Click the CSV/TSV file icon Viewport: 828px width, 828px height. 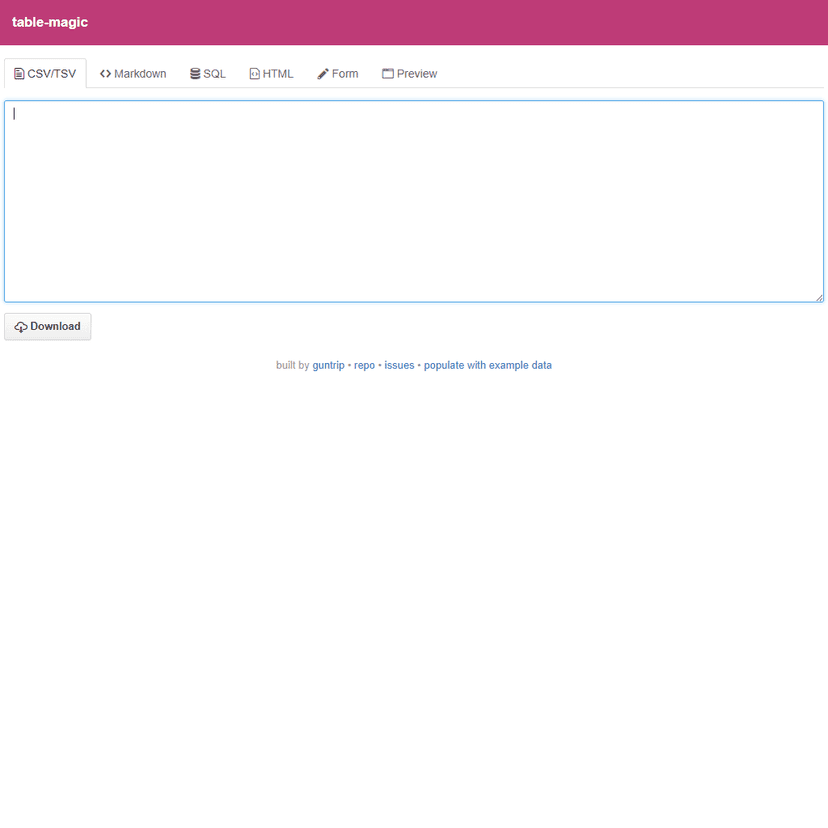[x=19, y=74]
